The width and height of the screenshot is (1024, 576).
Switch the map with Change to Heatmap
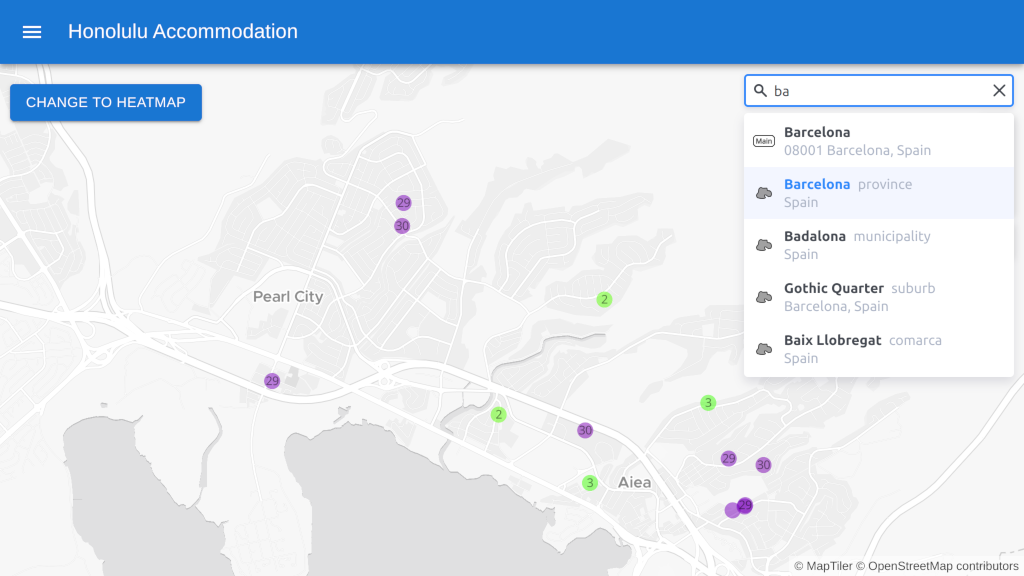106,102
